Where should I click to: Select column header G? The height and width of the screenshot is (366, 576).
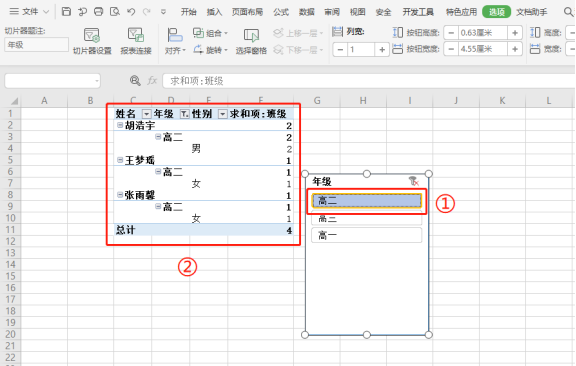tap(317, 101)
